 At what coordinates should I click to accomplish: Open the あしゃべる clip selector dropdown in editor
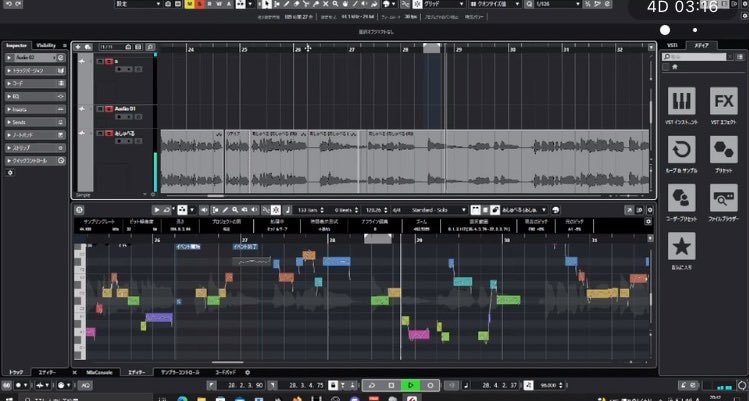(524, 210)
